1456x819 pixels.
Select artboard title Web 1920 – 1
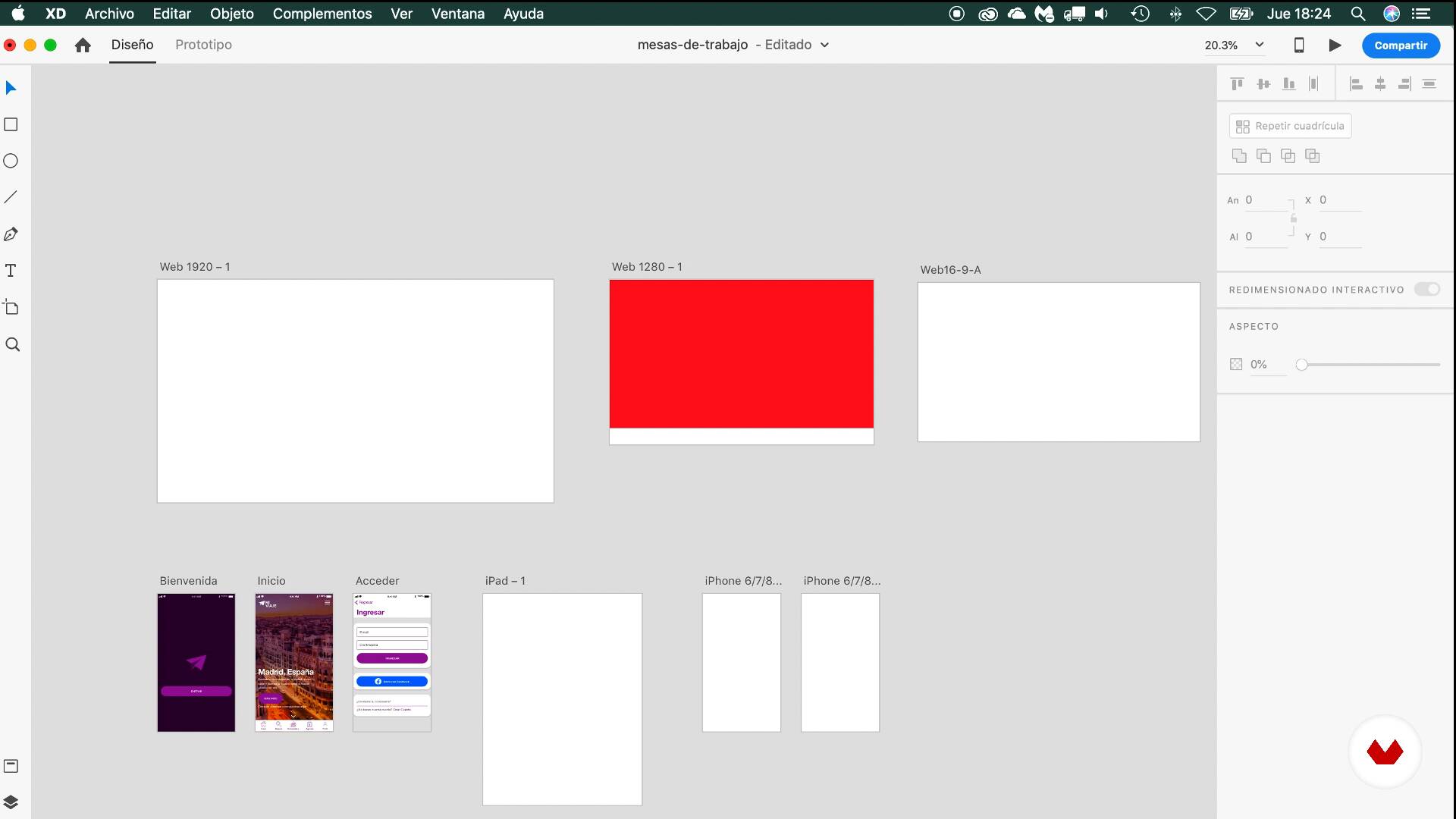[195, 267]
